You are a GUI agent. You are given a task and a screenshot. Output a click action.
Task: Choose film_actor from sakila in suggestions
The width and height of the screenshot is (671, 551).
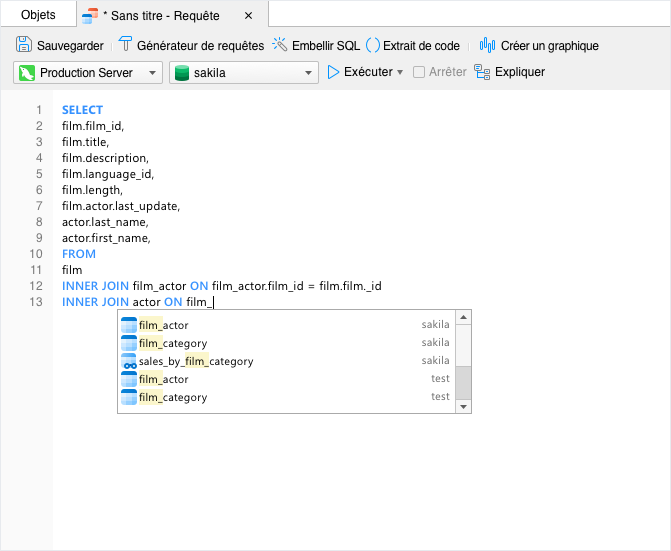[x=286, y=325]
